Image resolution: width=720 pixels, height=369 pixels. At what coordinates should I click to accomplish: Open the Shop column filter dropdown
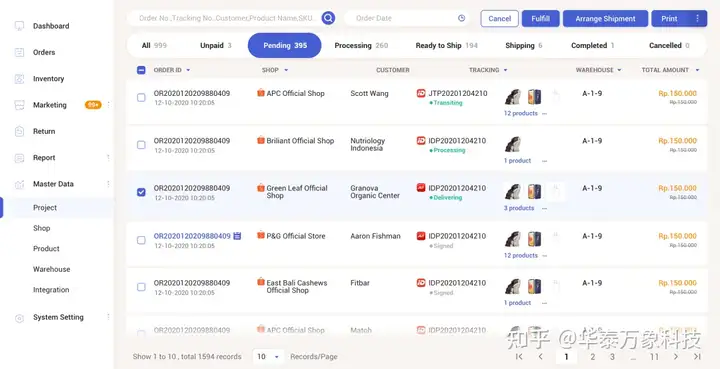coord(286,70)
